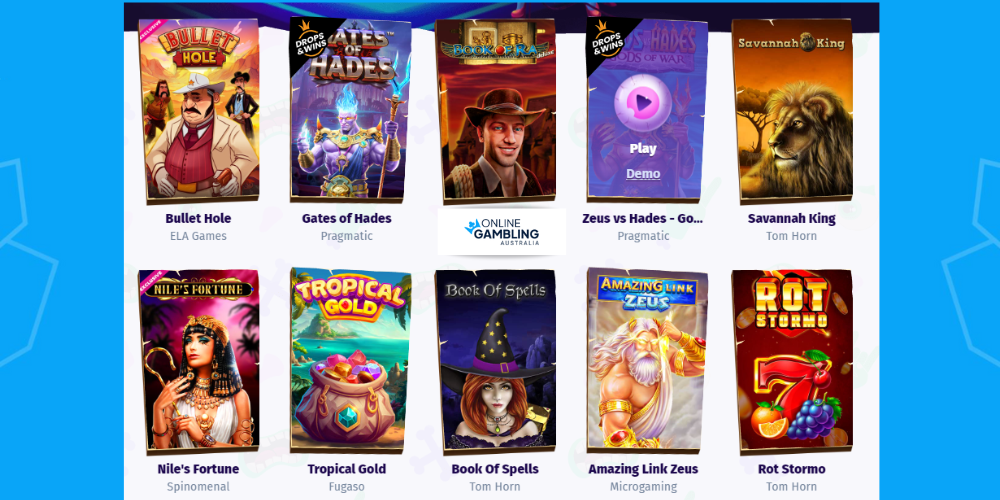The height and width of the screenshot is (500, 1000).
Task: Select the Bullet Hole game thumbnail
Action: 199,110
